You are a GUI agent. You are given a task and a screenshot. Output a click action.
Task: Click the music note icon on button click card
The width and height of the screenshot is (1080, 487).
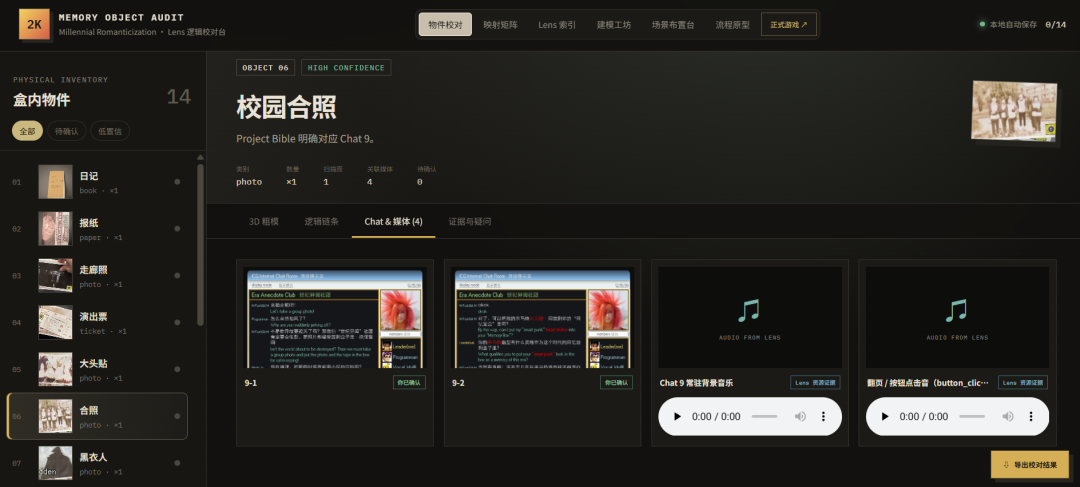pyautogui.click(x=957, y=311)
